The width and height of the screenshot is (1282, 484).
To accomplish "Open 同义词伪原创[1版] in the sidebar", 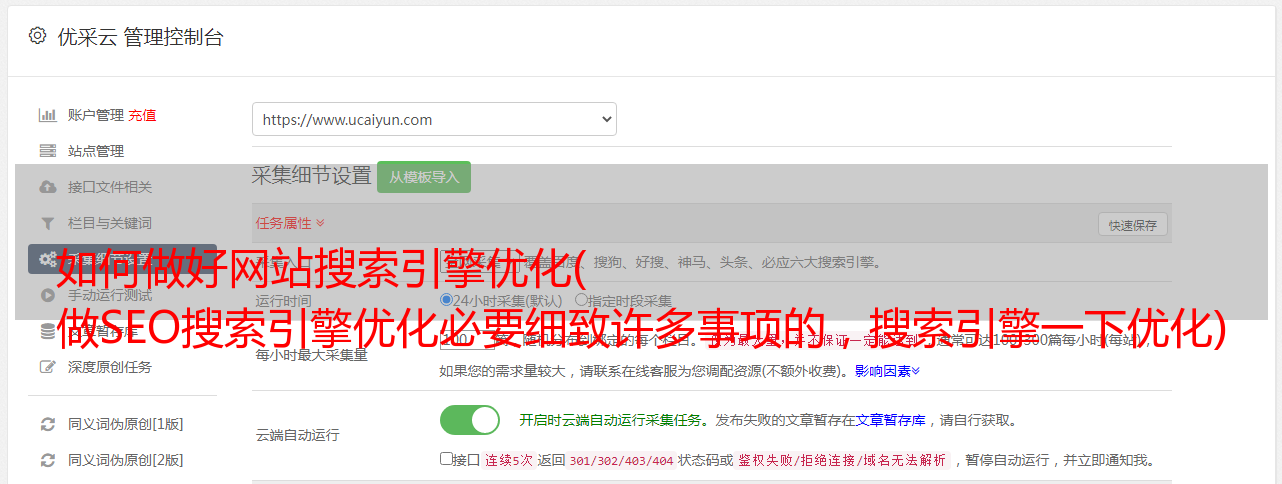I will (125, 424).
